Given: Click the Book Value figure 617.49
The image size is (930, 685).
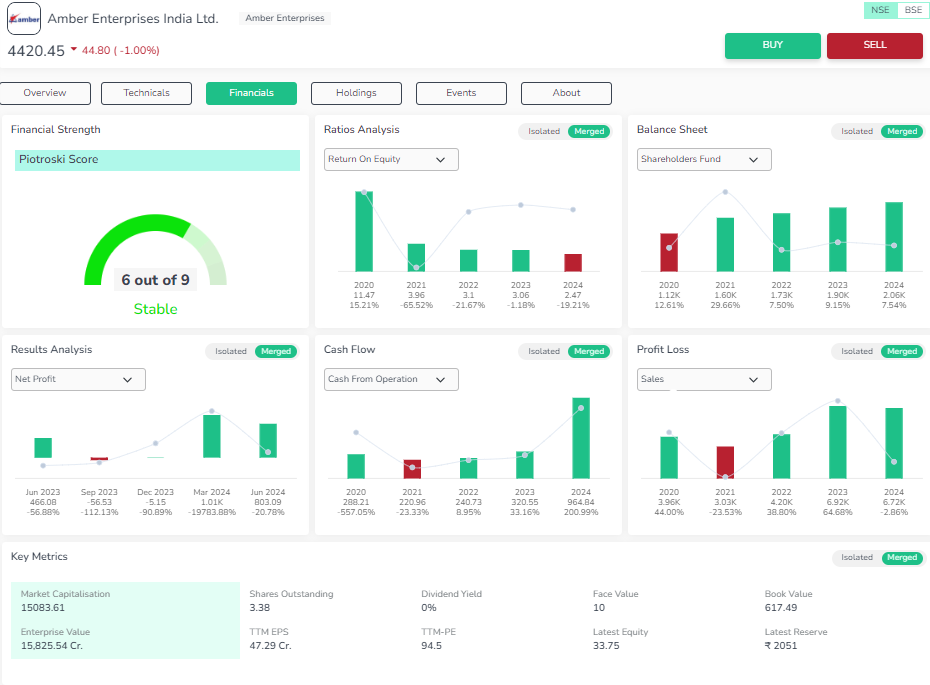Looking at the screenshot, I should (781, 608).
